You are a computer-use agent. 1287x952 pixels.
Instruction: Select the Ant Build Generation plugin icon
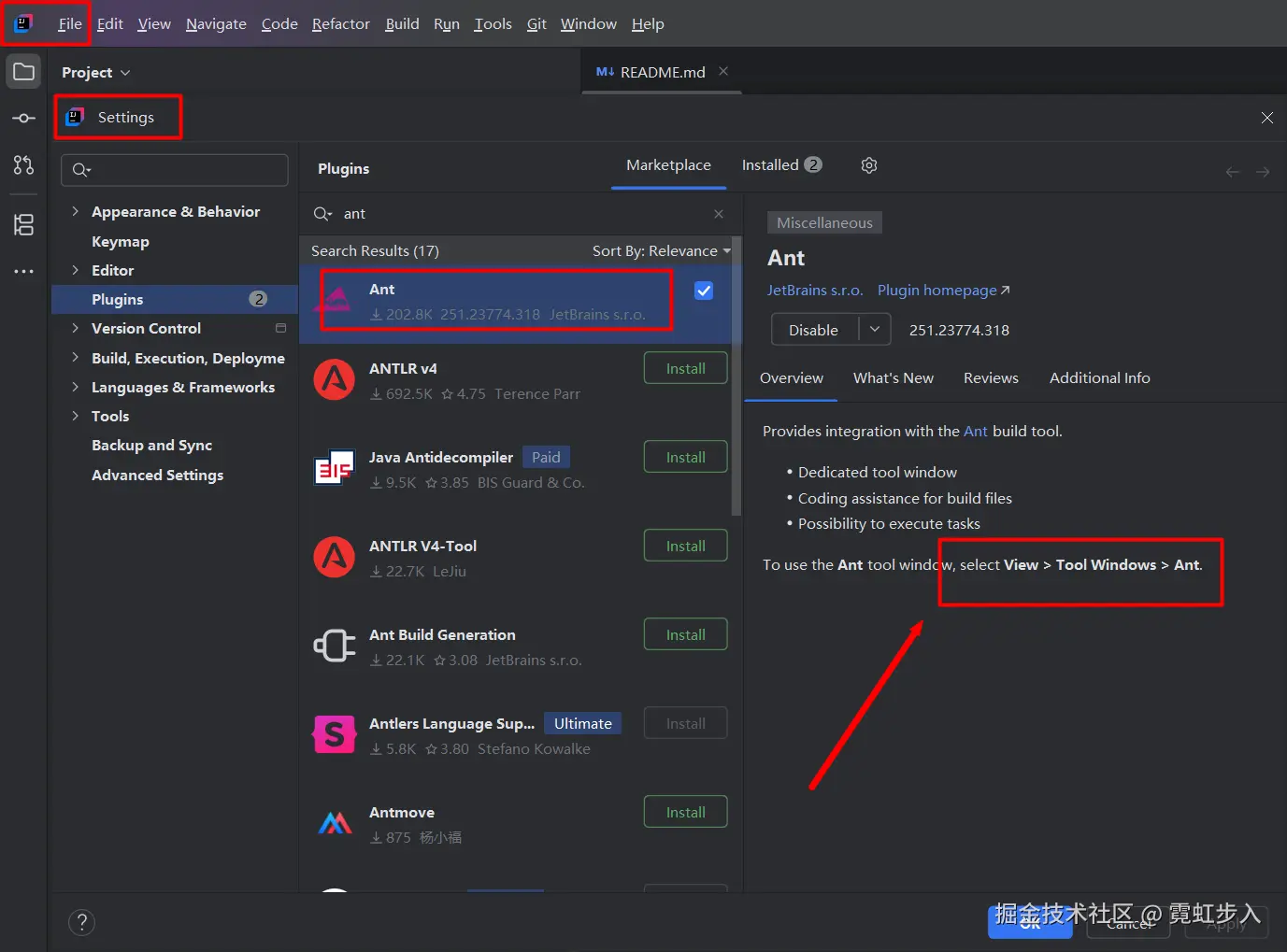334,646
